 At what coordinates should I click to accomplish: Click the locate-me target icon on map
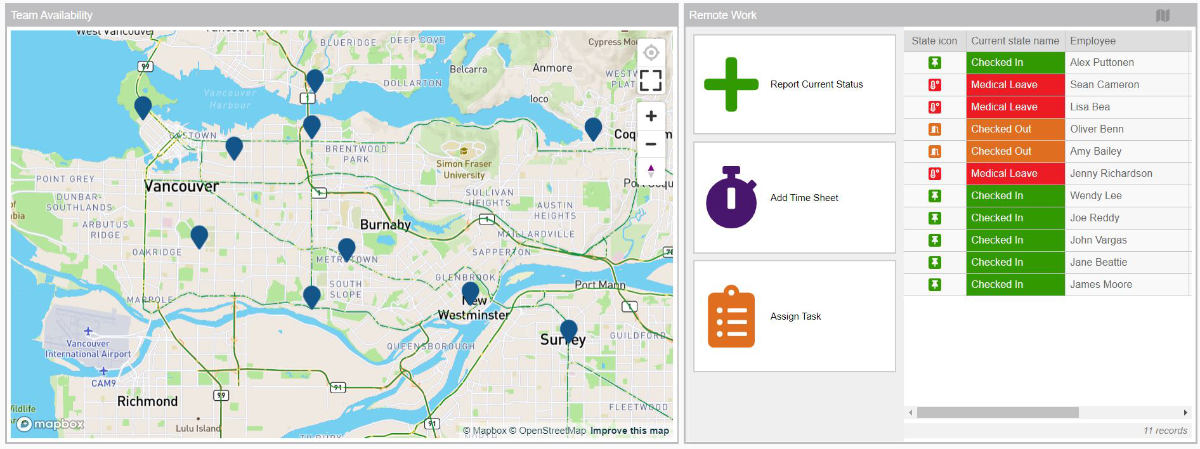(x=651, y=52)
